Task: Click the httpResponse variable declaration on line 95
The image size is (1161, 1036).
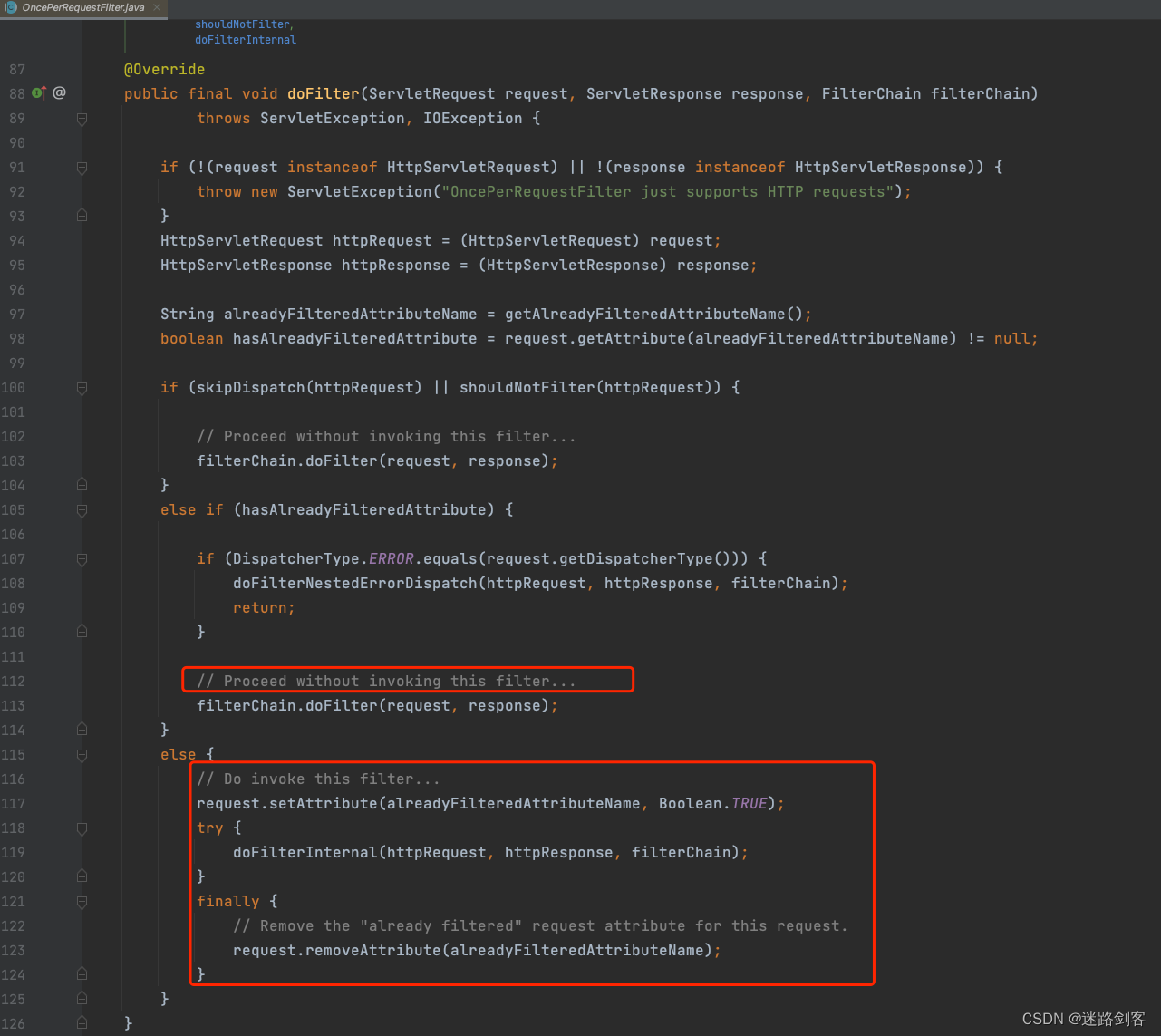Action: [x=395, y=265]
